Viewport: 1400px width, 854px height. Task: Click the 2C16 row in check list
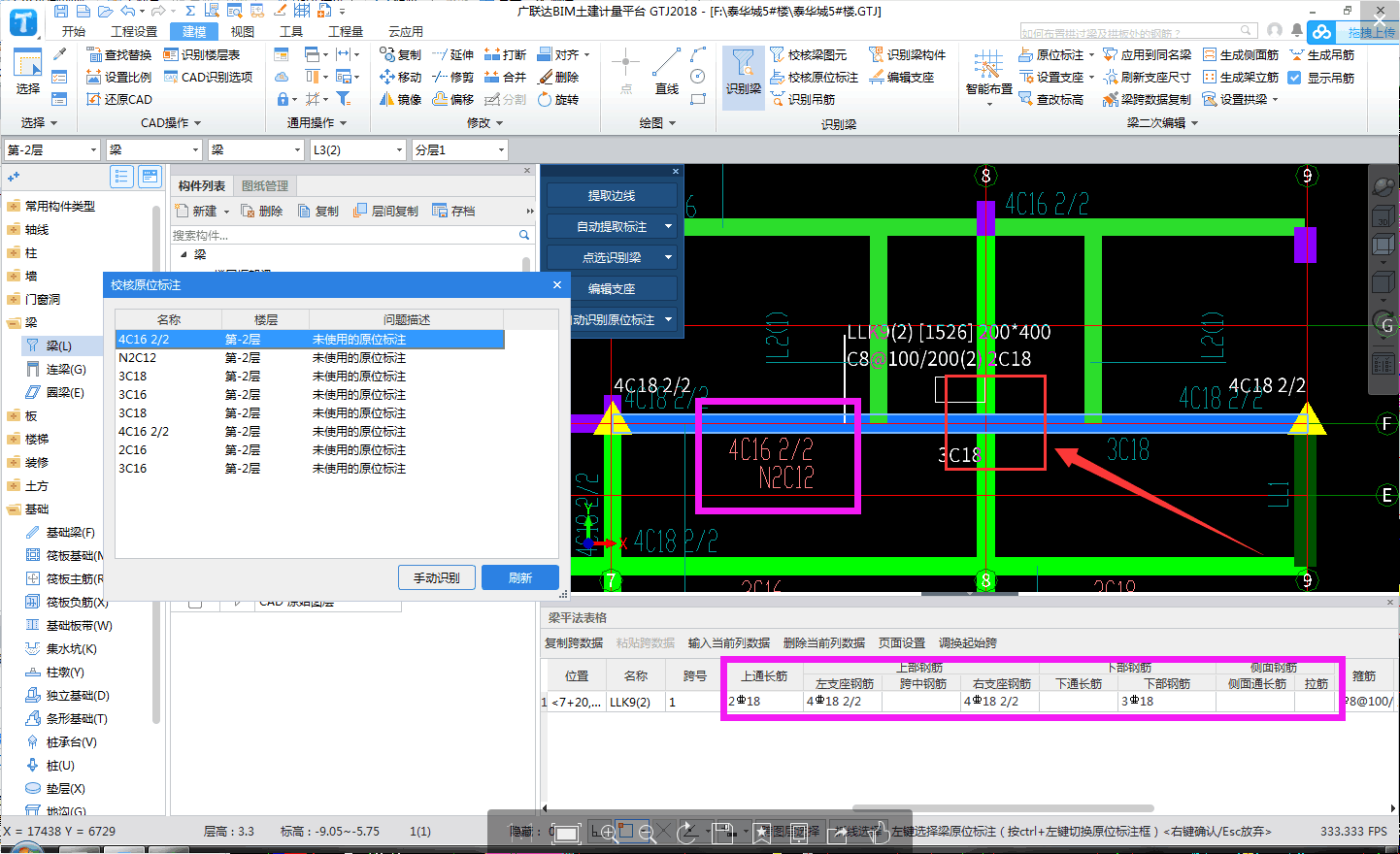[x=310, y=449]
